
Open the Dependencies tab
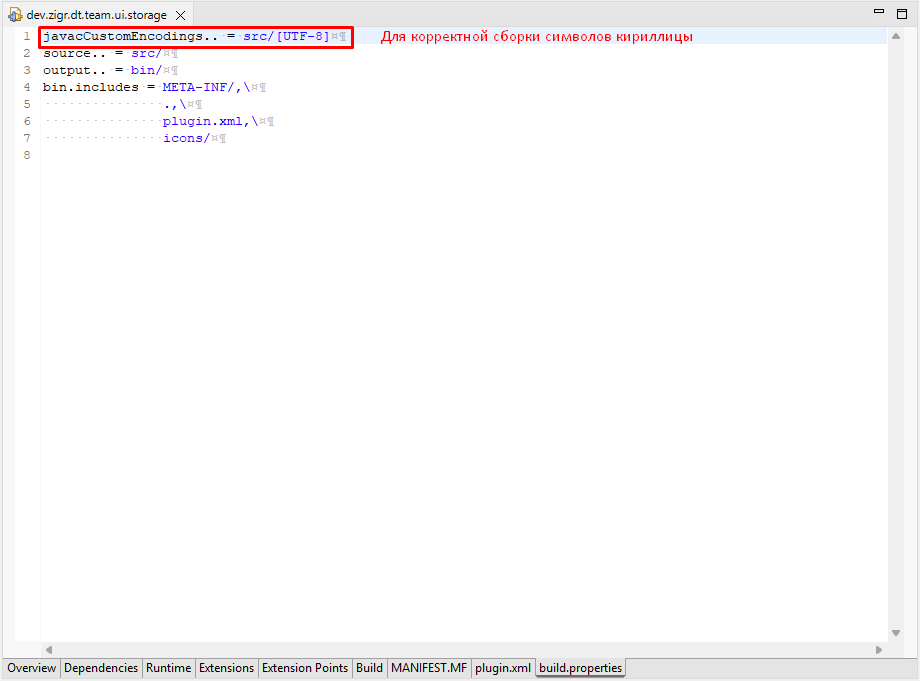coord(101,668)
